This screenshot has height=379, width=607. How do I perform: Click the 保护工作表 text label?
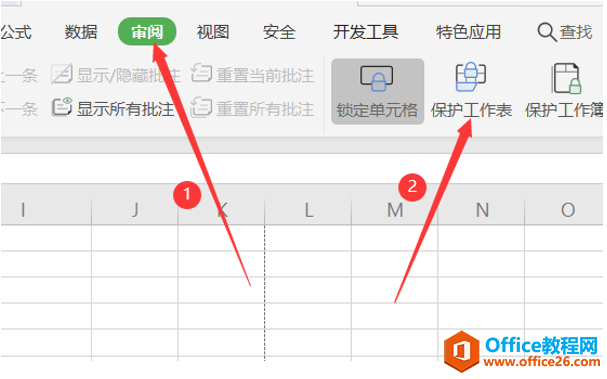tap(472, 110)
